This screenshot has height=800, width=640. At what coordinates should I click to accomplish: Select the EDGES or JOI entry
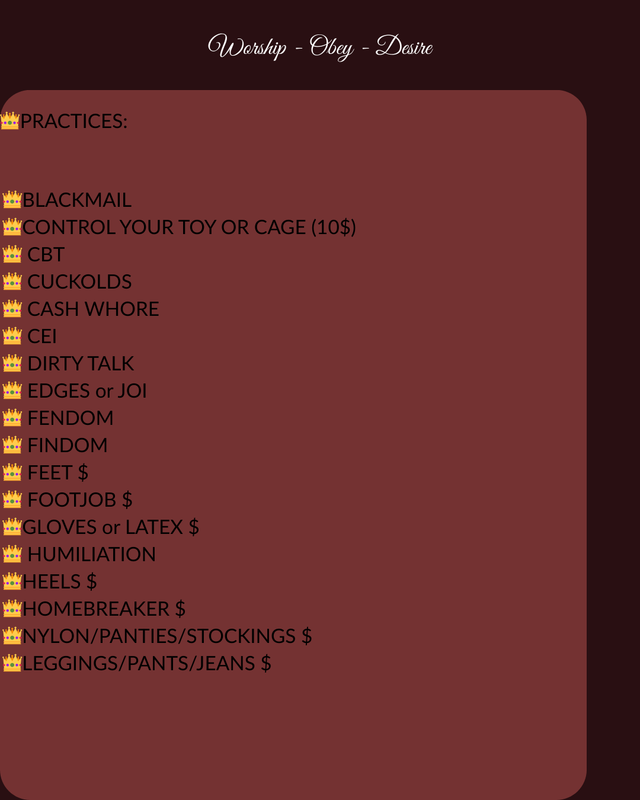click(x=87, y=391)
